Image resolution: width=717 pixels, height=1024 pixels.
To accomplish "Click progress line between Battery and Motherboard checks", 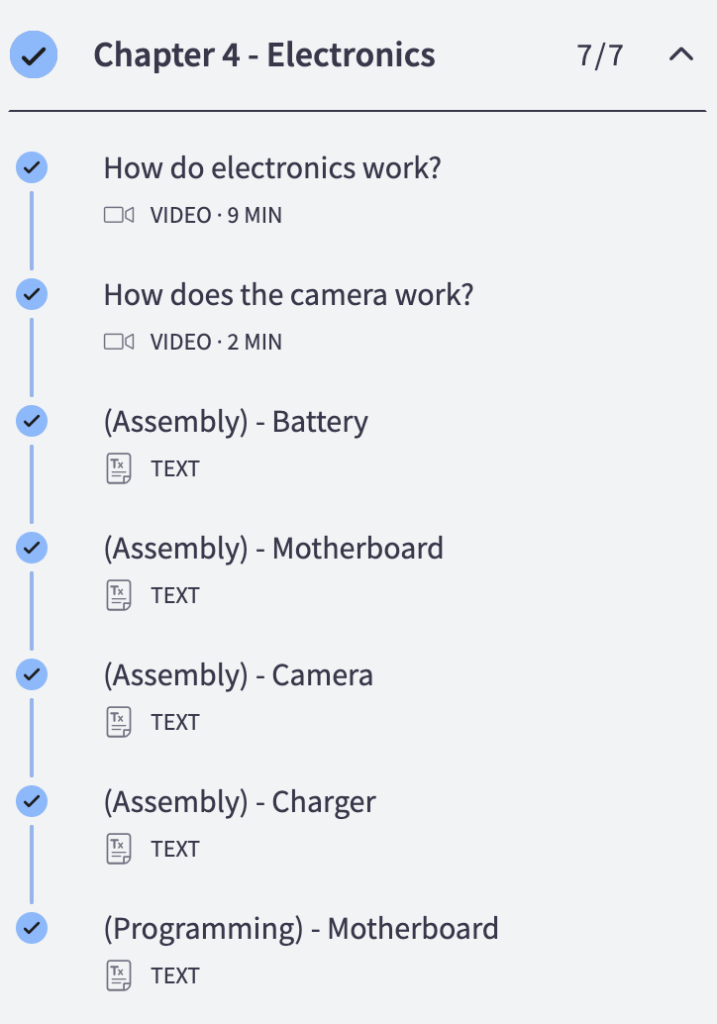I will pos(31,485).
